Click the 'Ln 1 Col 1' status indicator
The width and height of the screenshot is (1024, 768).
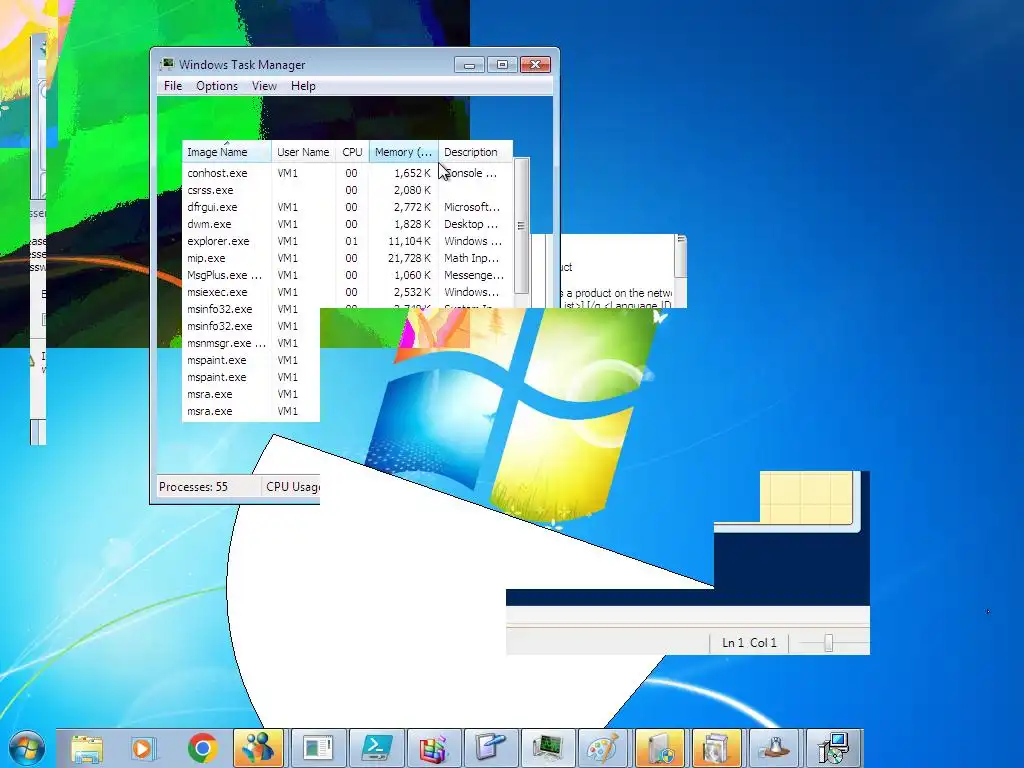[749, 643]
